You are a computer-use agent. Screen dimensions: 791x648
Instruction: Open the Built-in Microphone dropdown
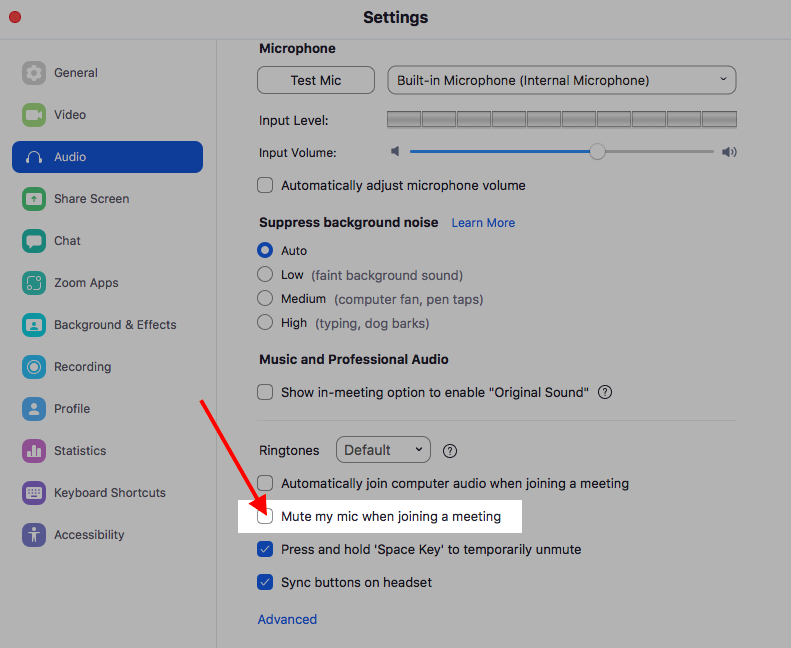(561, 80)
